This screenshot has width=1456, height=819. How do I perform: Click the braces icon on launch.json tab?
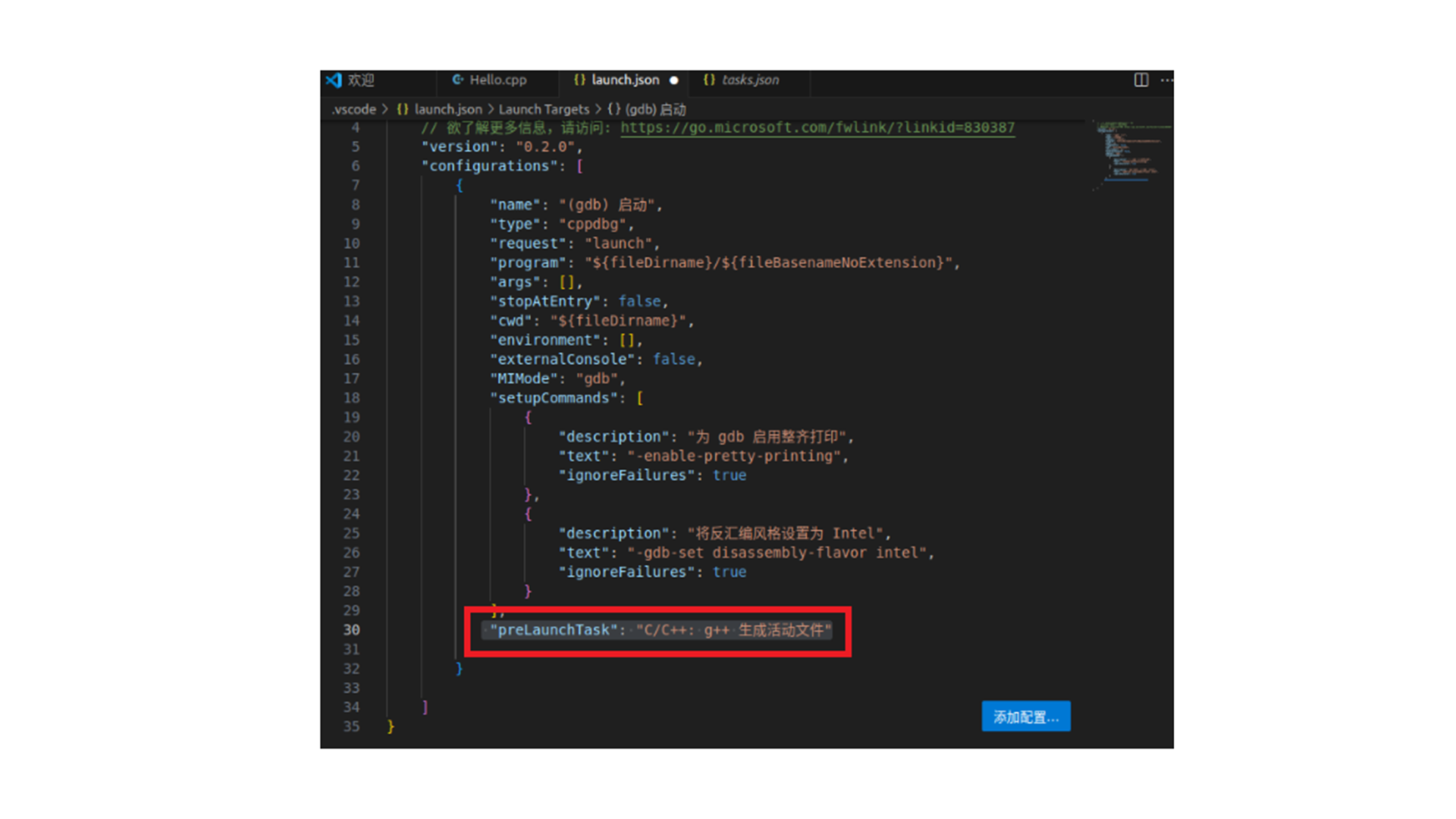click(579, 80)
